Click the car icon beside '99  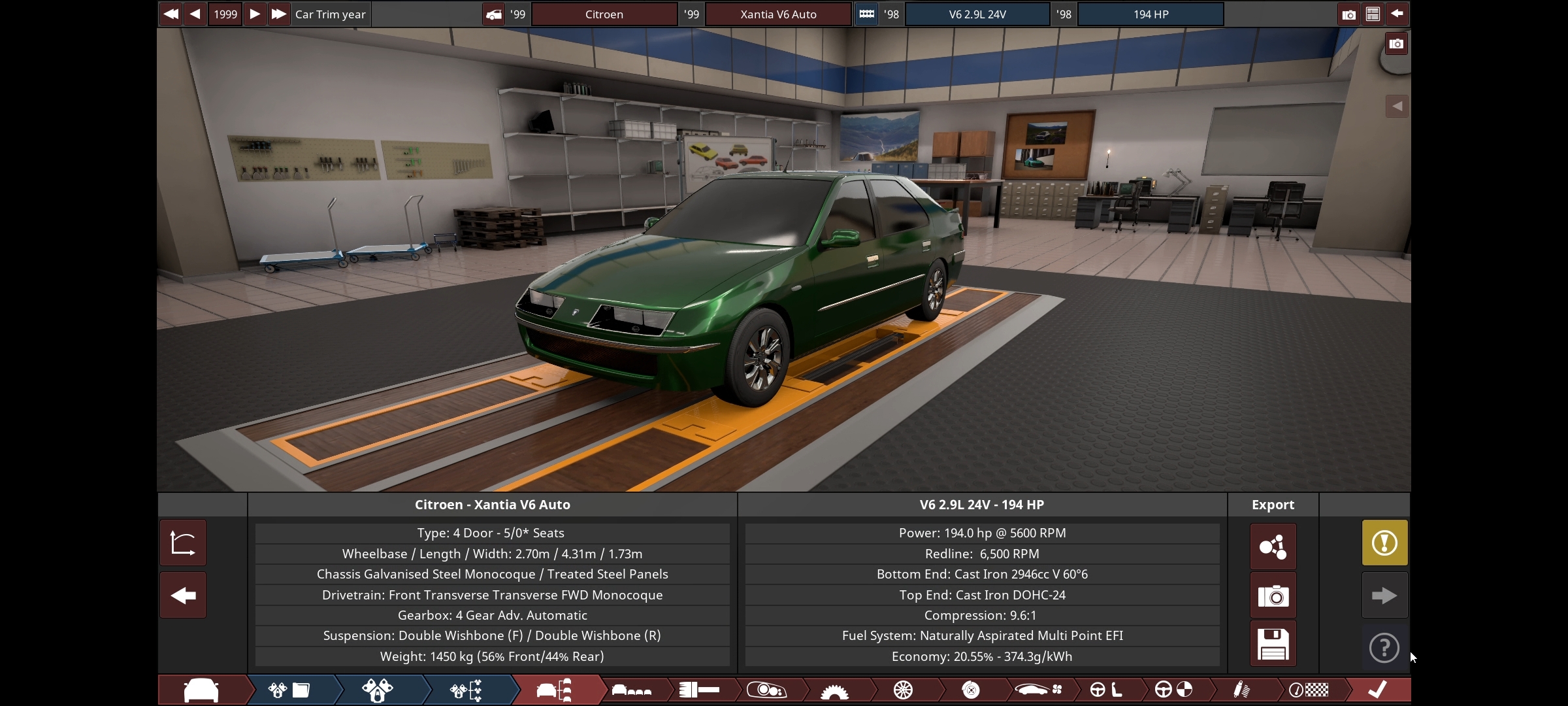pos(494,14)
